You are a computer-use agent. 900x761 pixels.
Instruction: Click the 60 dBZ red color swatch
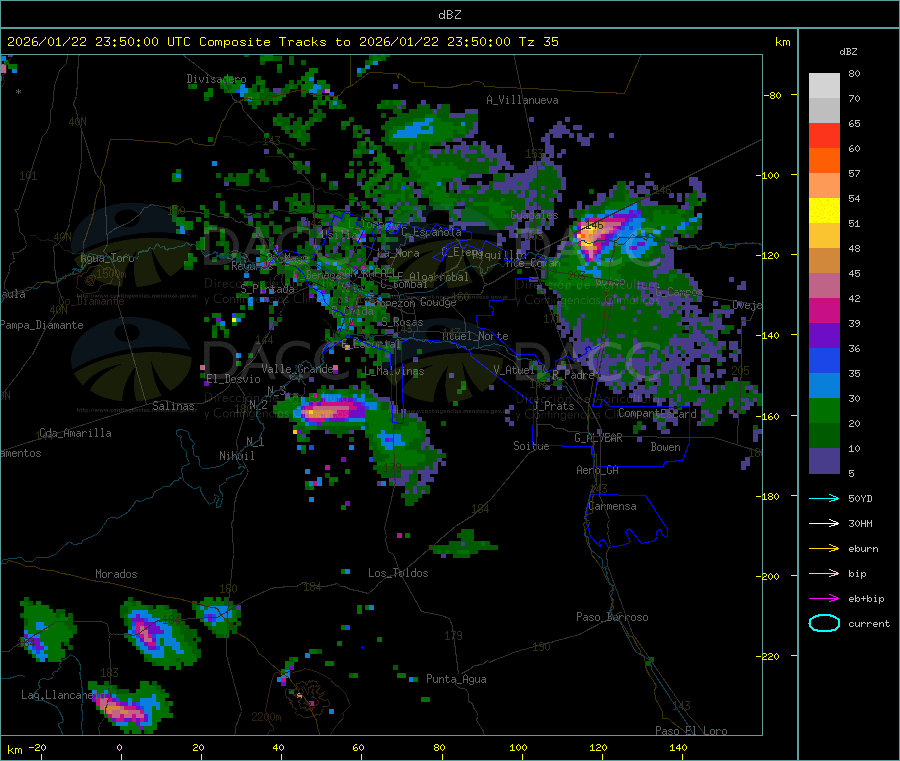tap(824, 135)
